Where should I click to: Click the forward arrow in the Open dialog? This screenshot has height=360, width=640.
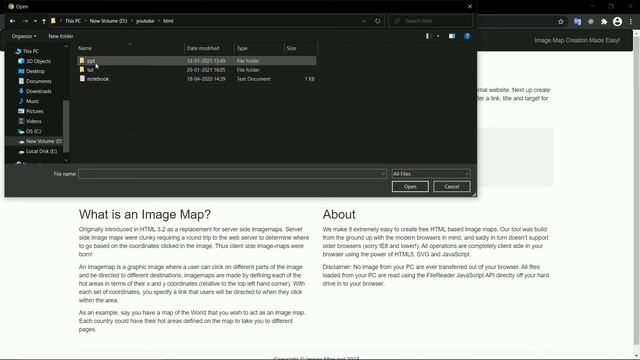(25, 21)
